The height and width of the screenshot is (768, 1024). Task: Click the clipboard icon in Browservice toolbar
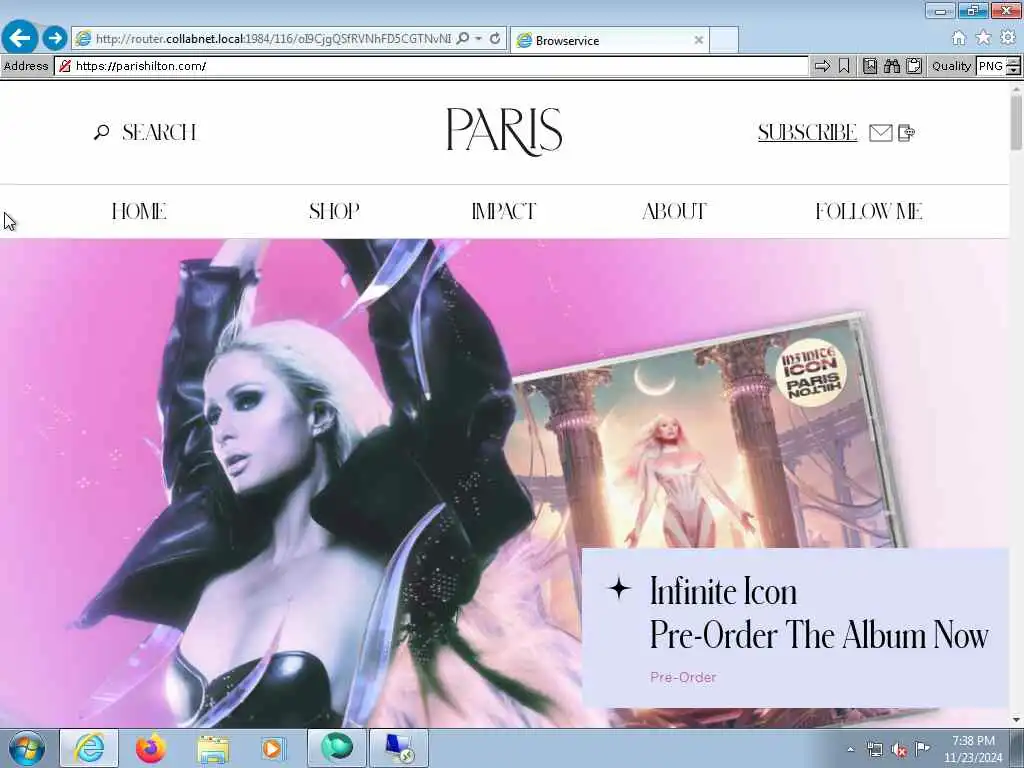pyautogui.click(x=914, y=66)
